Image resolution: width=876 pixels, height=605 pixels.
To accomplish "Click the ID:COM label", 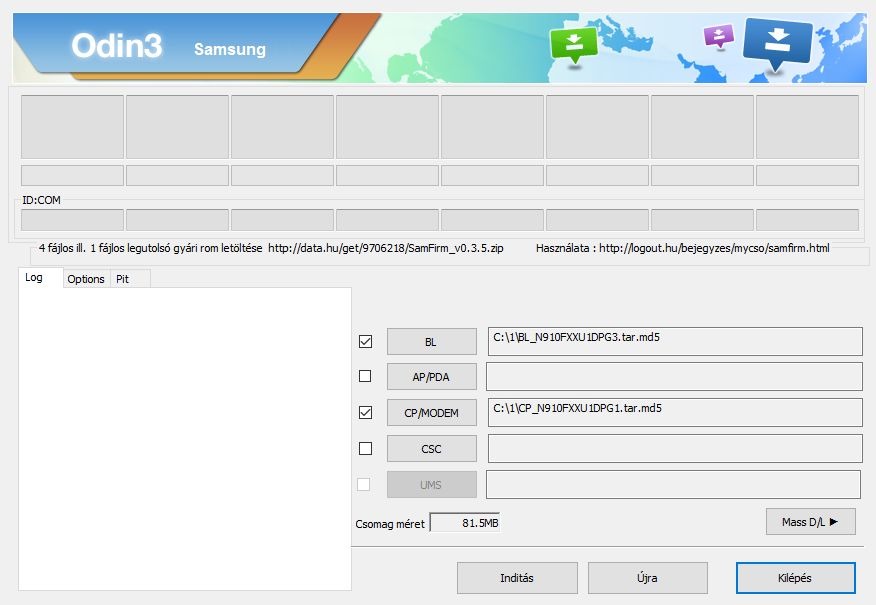I will tap(41, 200).
